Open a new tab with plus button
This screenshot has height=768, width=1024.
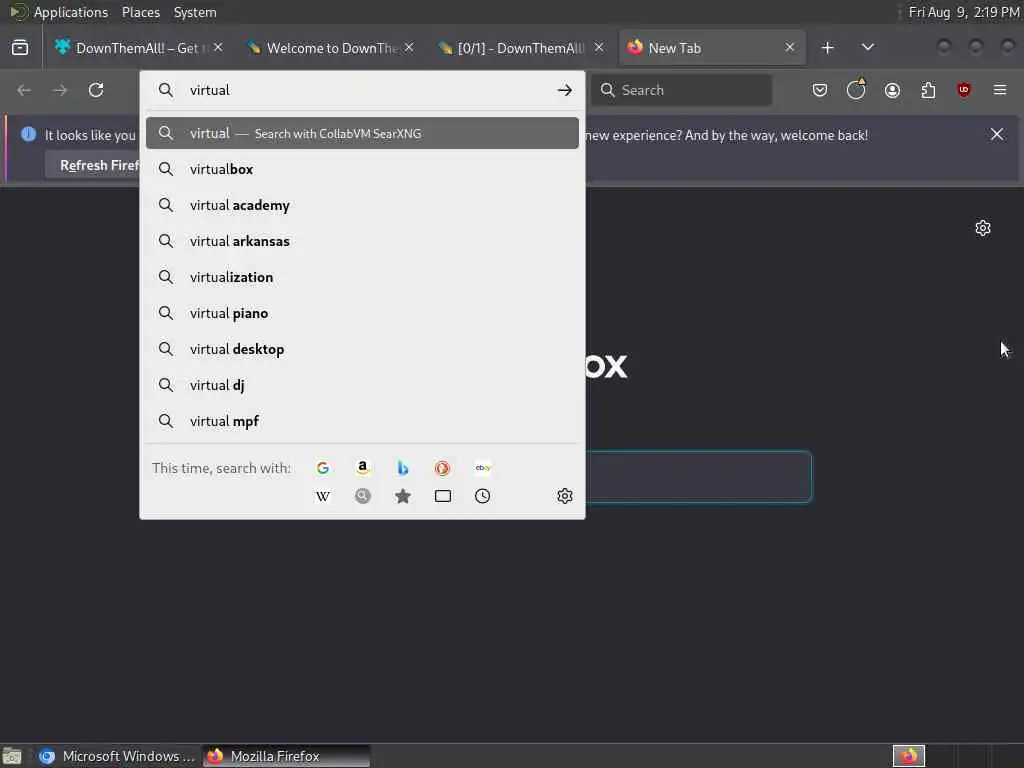(x=827, y=48)
